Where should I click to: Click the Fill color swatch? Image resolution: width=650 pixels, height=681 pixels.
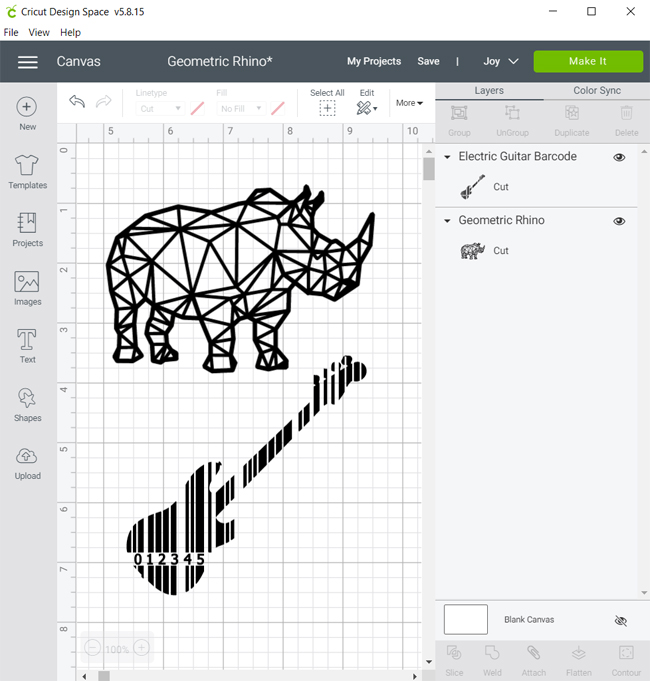[278, 109]
